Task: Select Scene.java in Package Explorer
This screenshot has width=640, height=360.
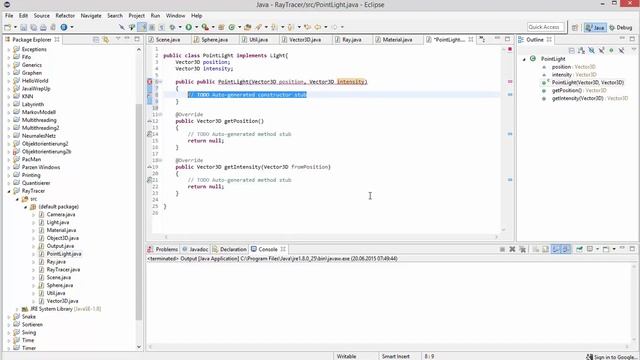Action: (x=58, y=278)
